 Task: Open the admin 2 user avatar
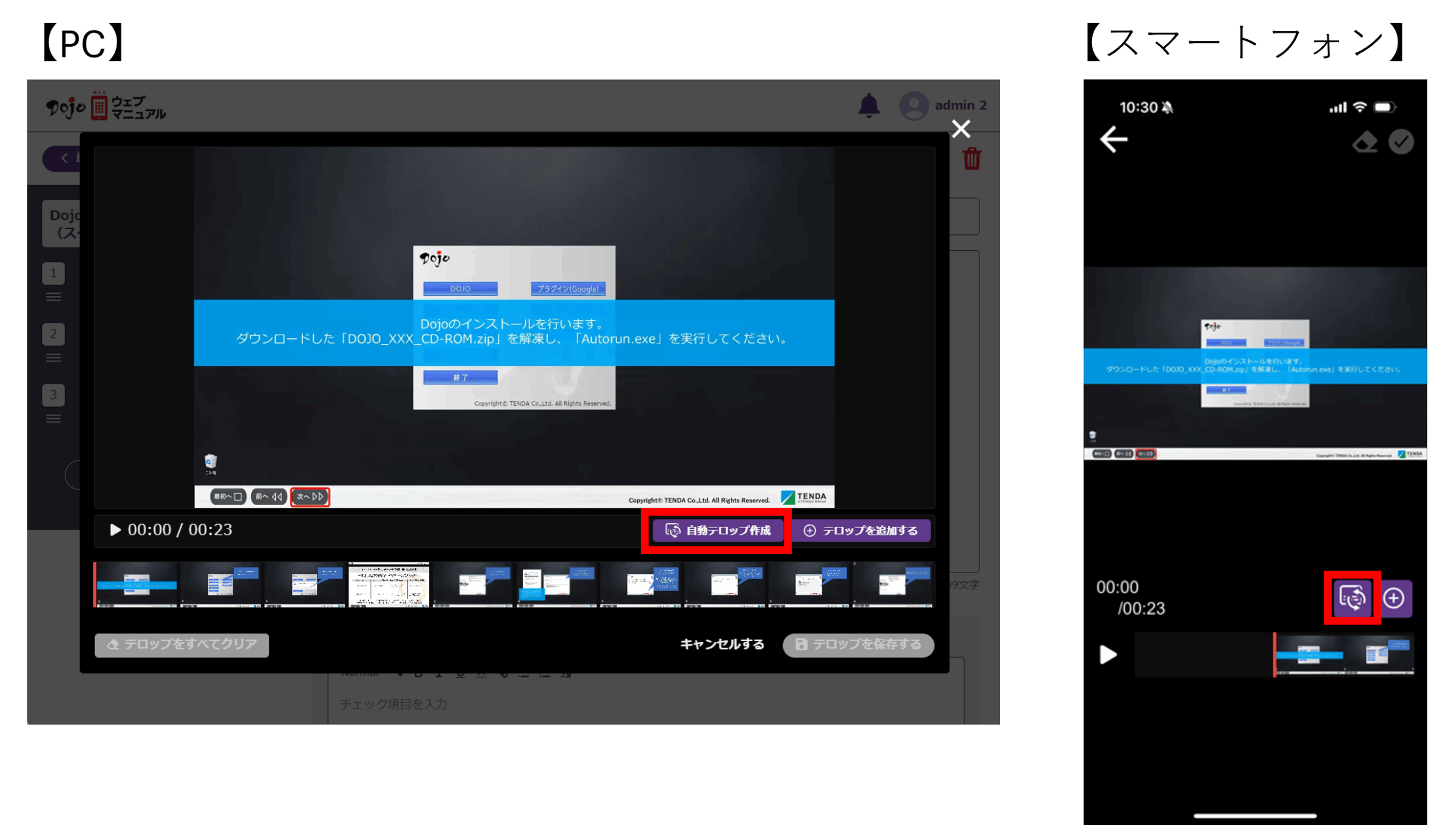913,106
